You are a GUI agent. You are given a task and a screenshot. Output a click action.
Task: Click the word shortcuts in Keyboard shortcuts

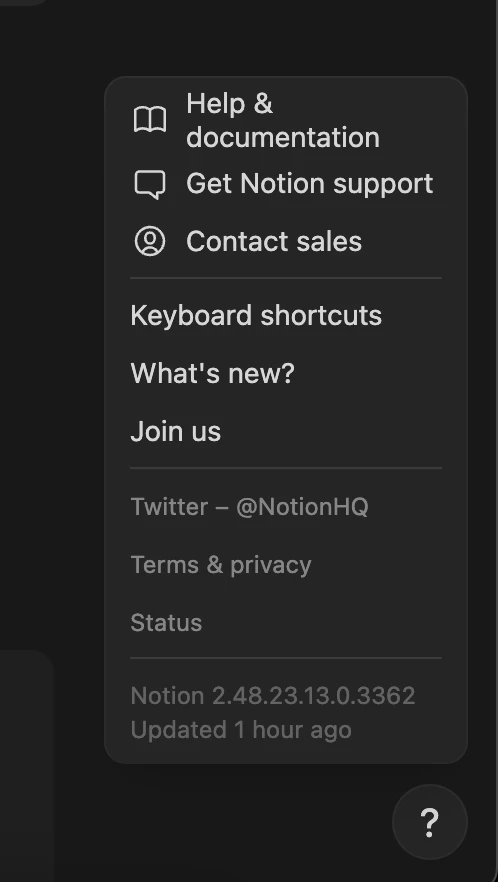tap(321, 315)
